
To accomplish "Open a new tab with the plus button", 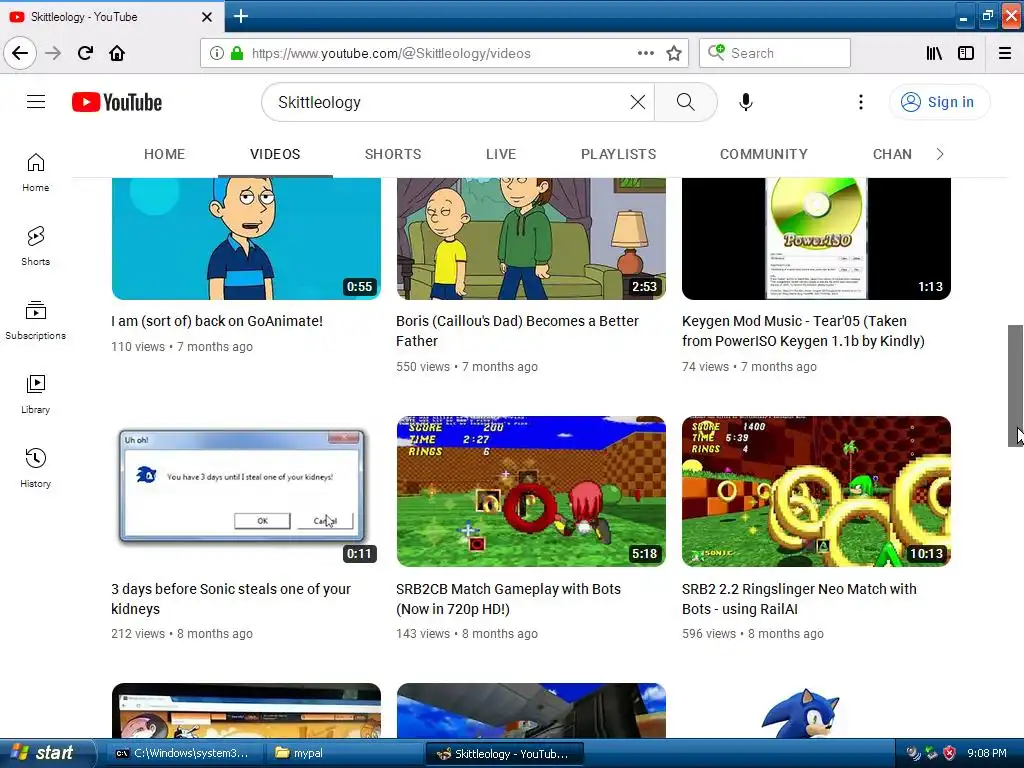I will [240, 16].
